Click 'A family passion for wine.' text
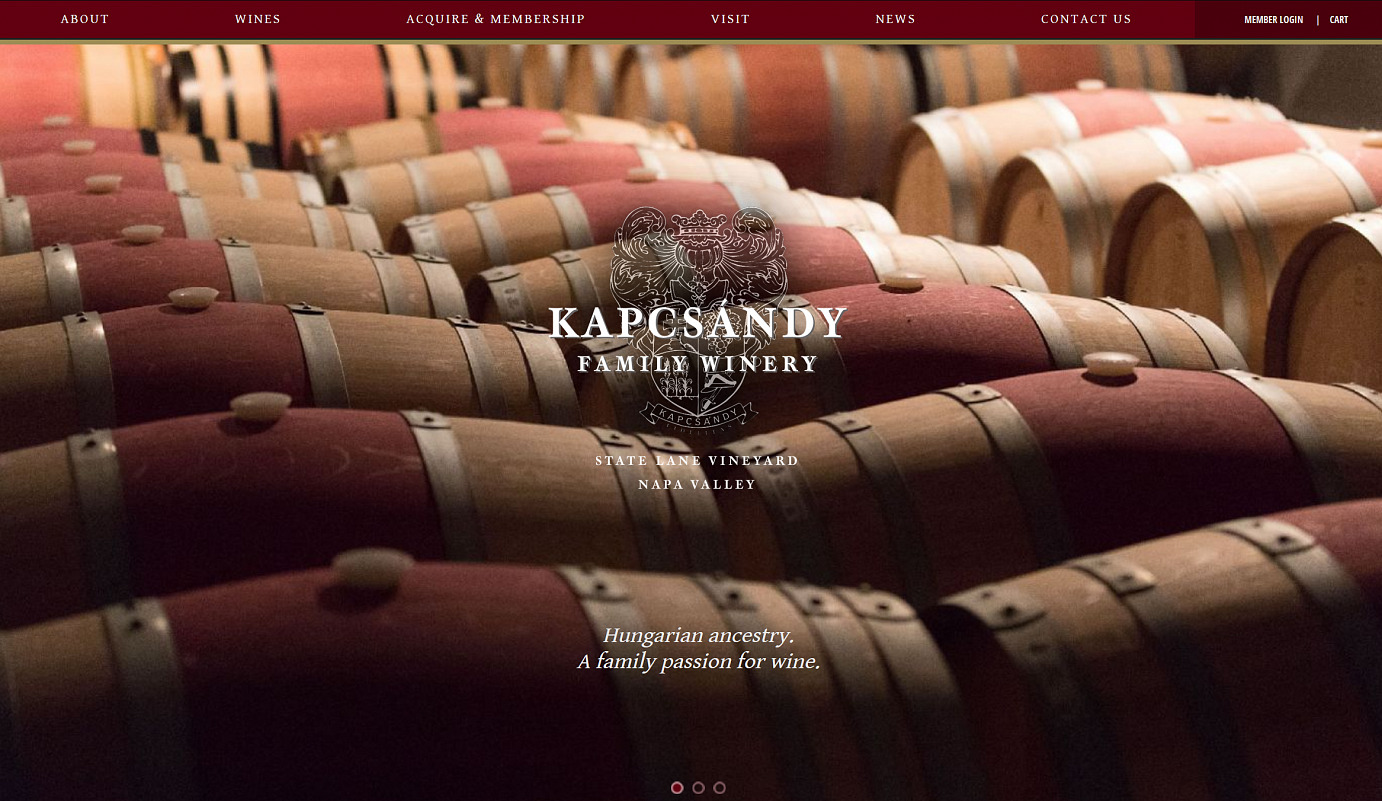 [x=698, y=662]
